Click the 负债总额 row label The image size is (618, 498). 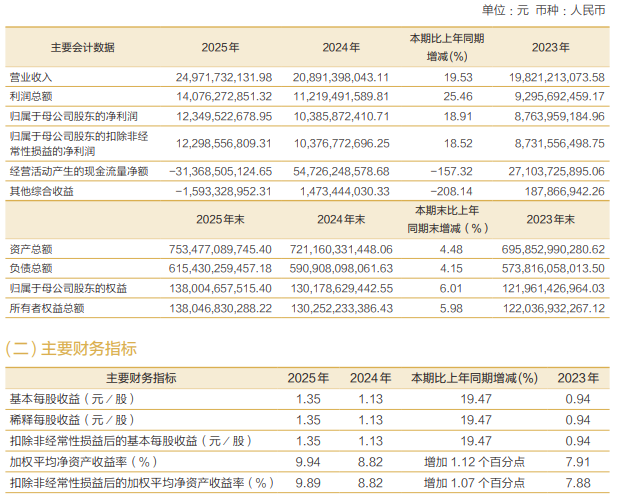pyautogui.click(x=31, y=269)
